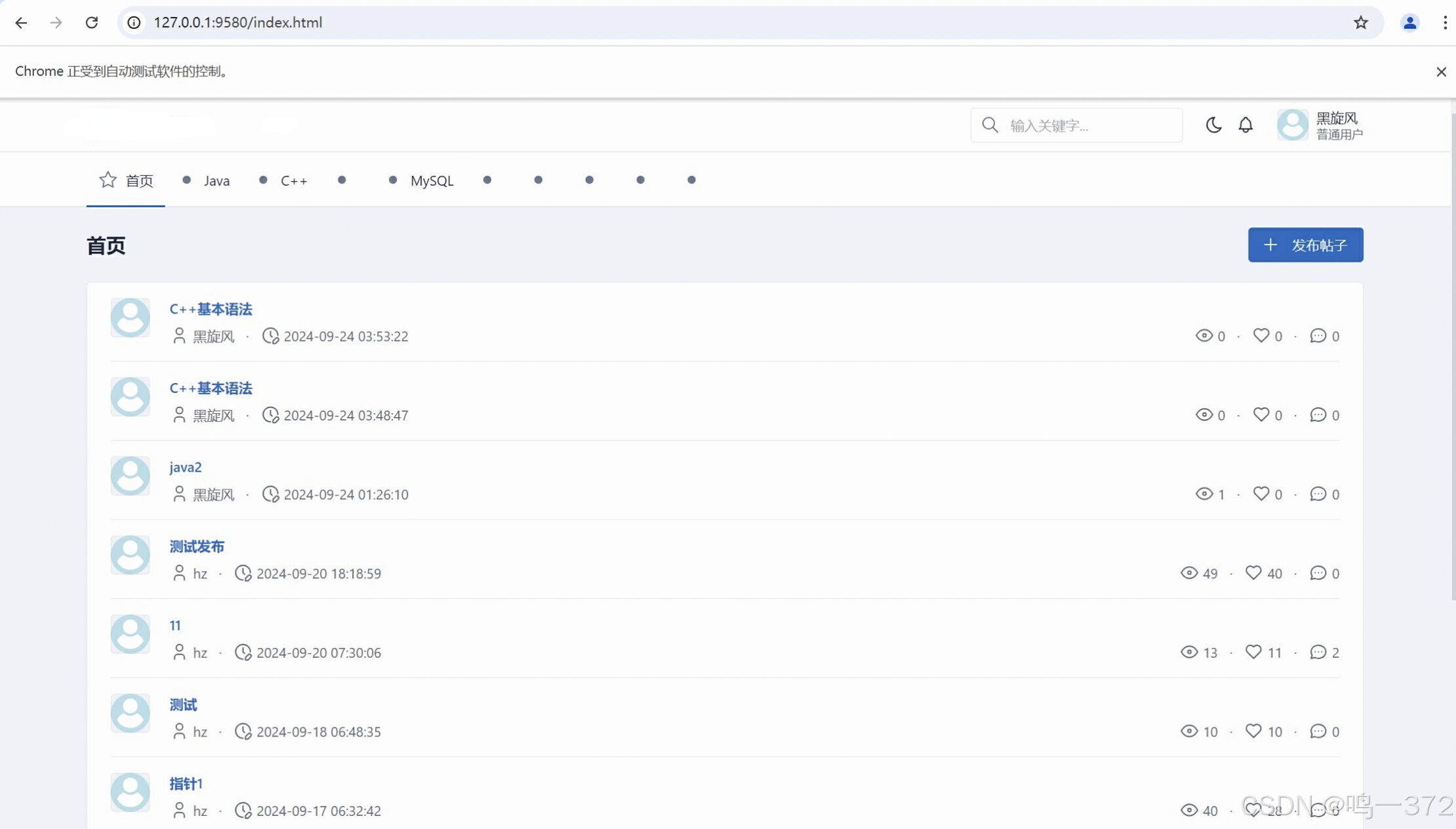1456x829 pixels.
Task: Click the page vertical scrollbar
Action: pyautogui.click(x=1453, y=354)
